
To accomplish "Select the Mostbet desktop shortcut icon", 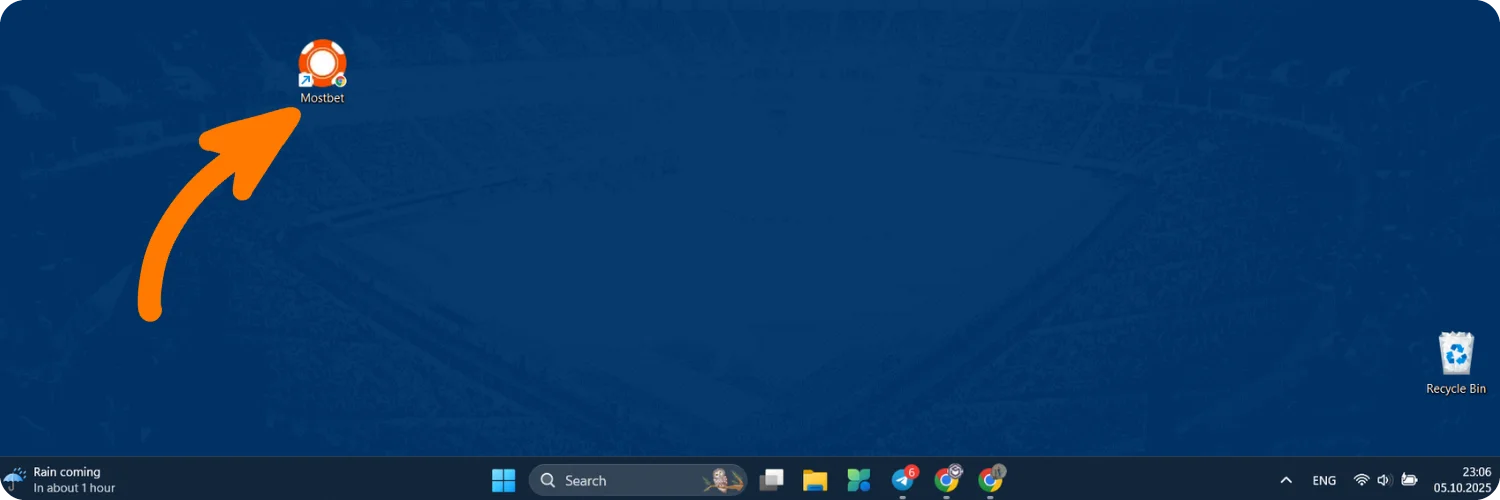I will tap(322, 71).
